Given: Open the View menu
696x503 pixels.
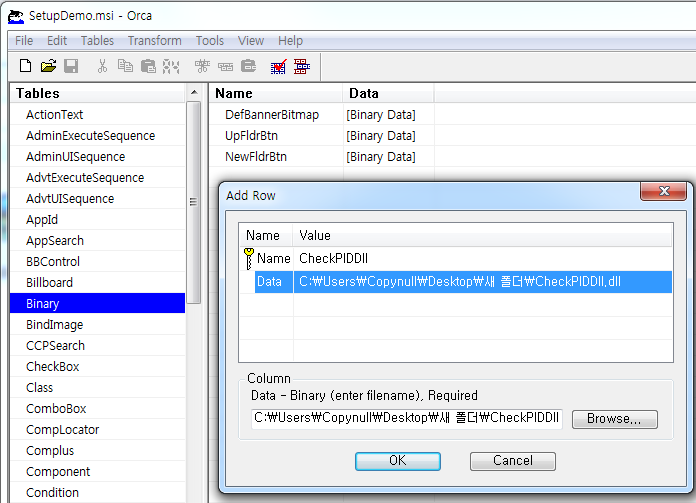Looking at the screenshot, I should [251, 41].
